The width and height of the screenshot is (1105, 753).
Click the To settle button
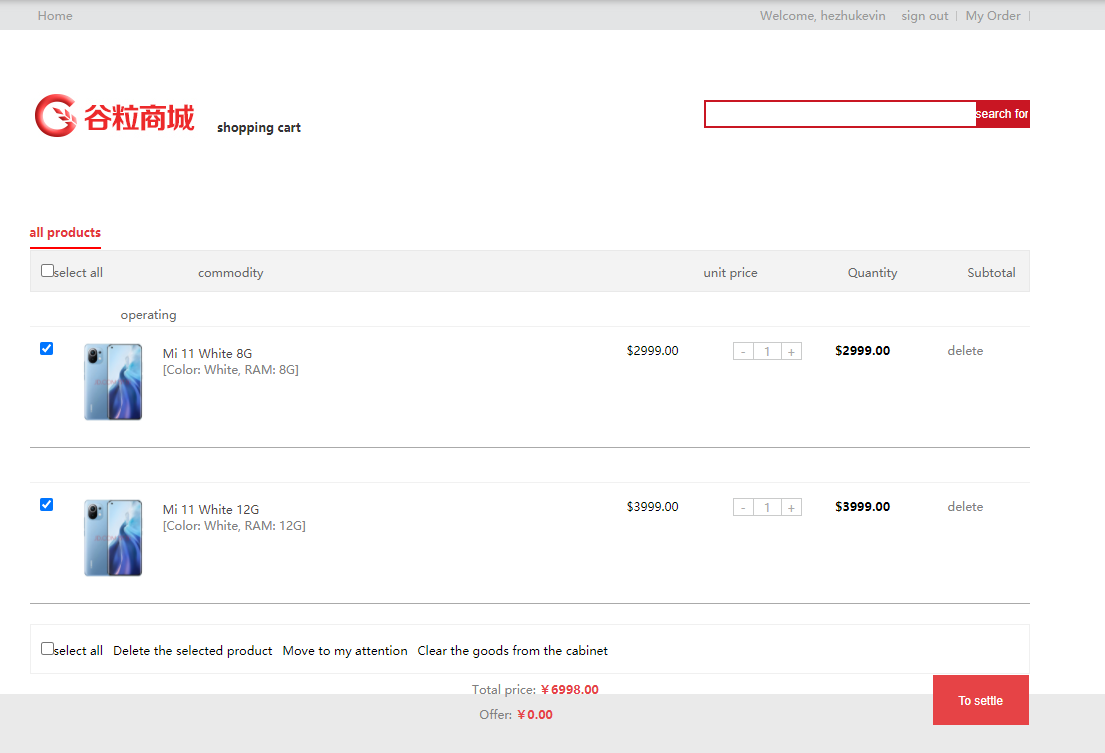[980, 700]
